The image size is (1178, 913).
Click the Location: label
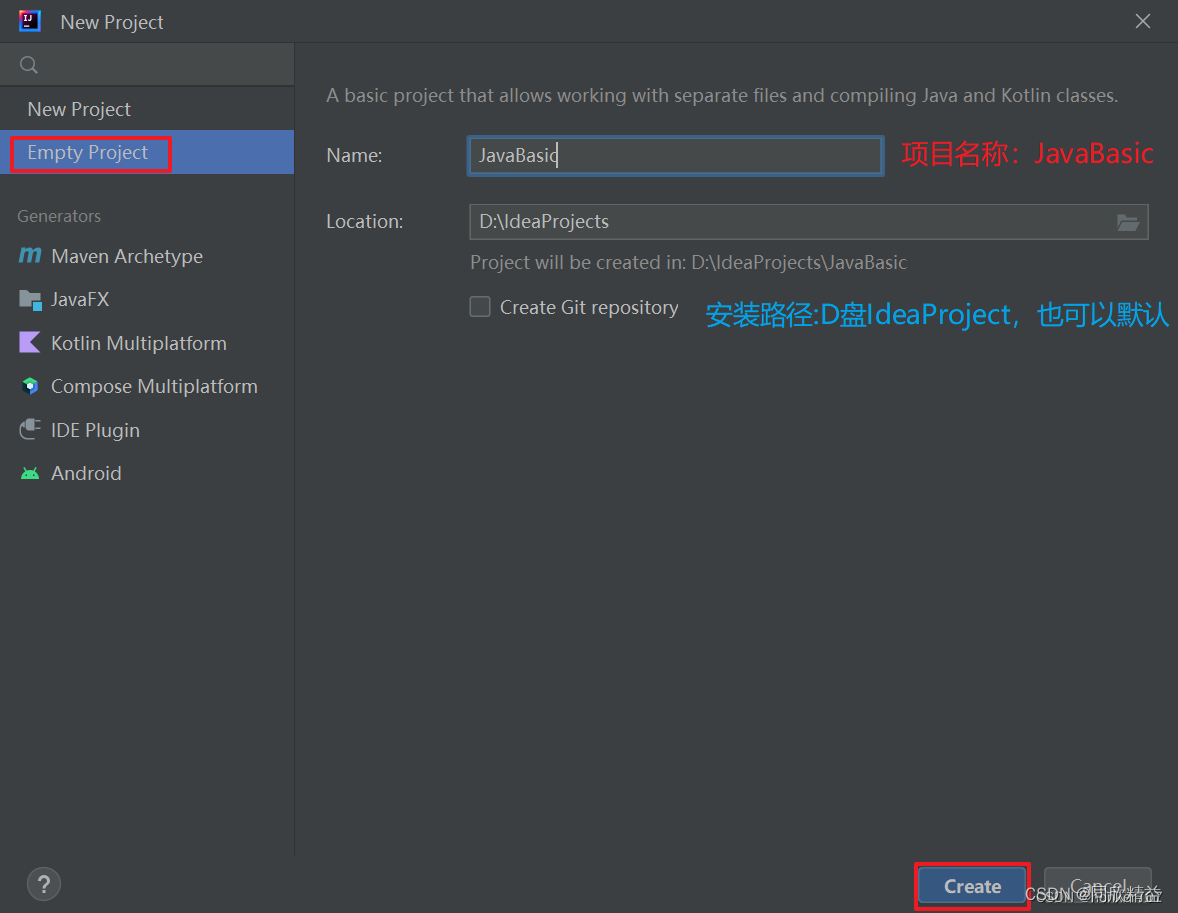tap(364, 222)
